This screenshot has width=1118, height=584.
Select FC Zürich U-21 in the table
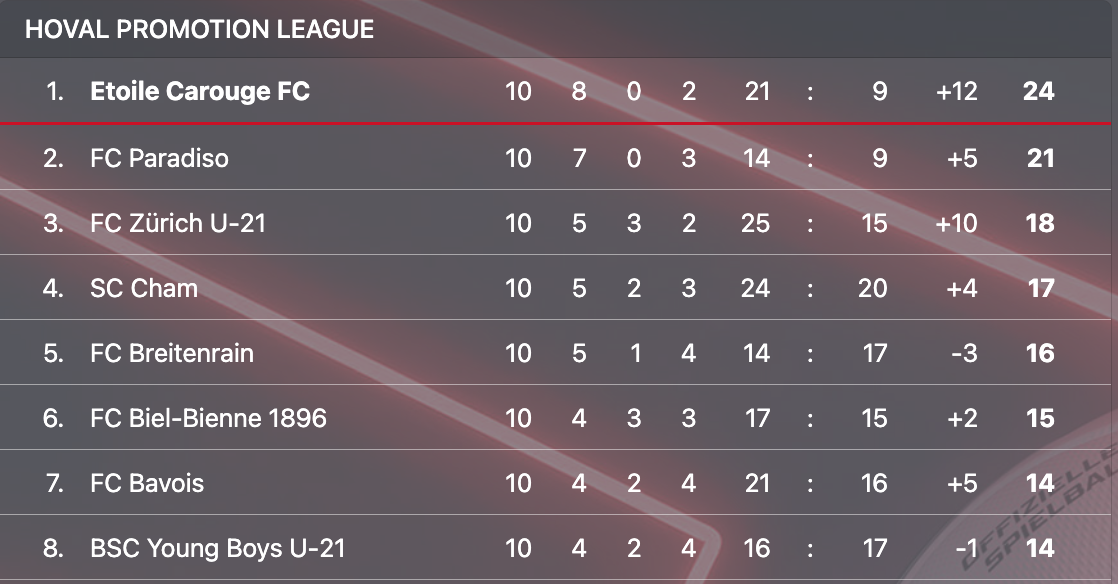coord(178,223)
